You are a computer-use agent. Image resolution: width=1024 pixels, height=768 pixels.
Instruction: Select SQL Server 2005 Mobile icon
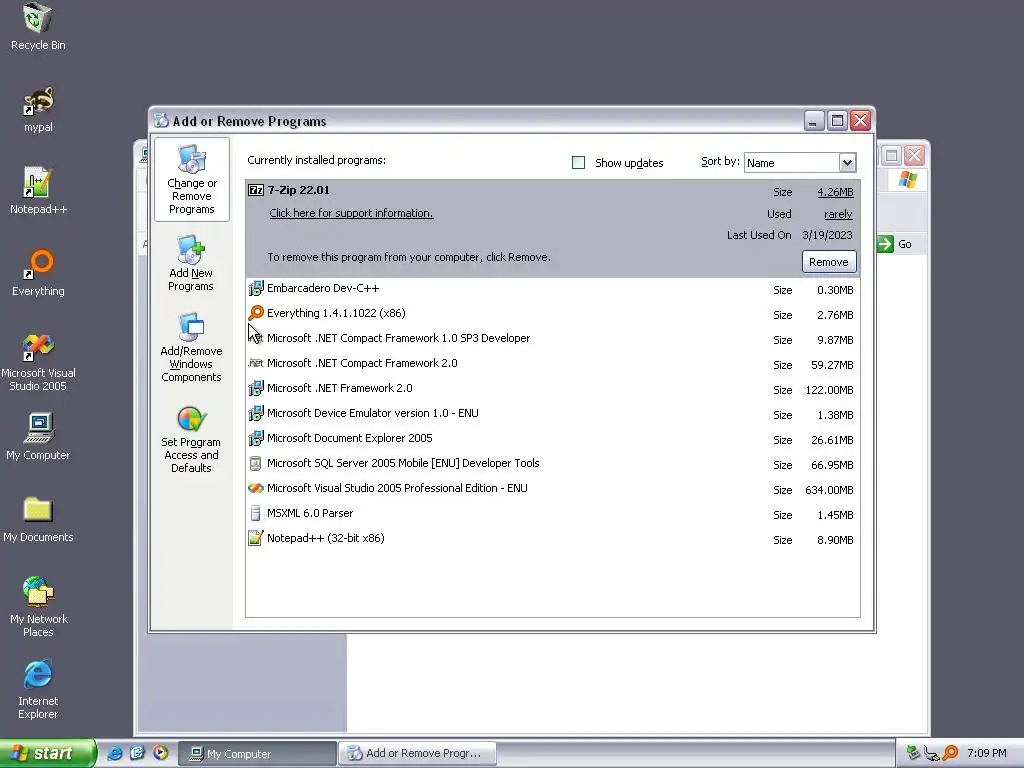pyautogui.click(x=255, y=463)
